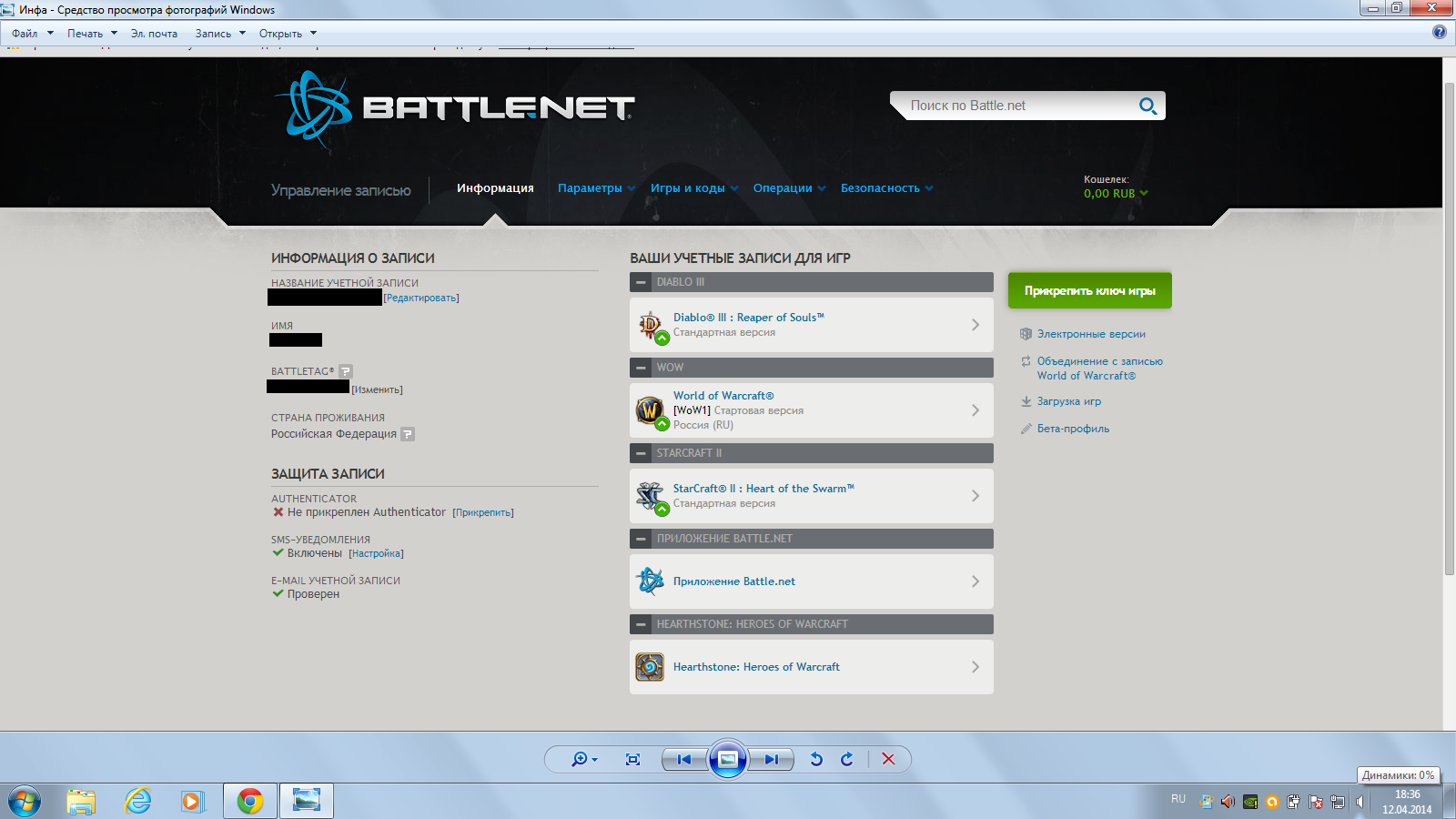Click [Прикрепить] next to Authenticator

click(483, 512)
